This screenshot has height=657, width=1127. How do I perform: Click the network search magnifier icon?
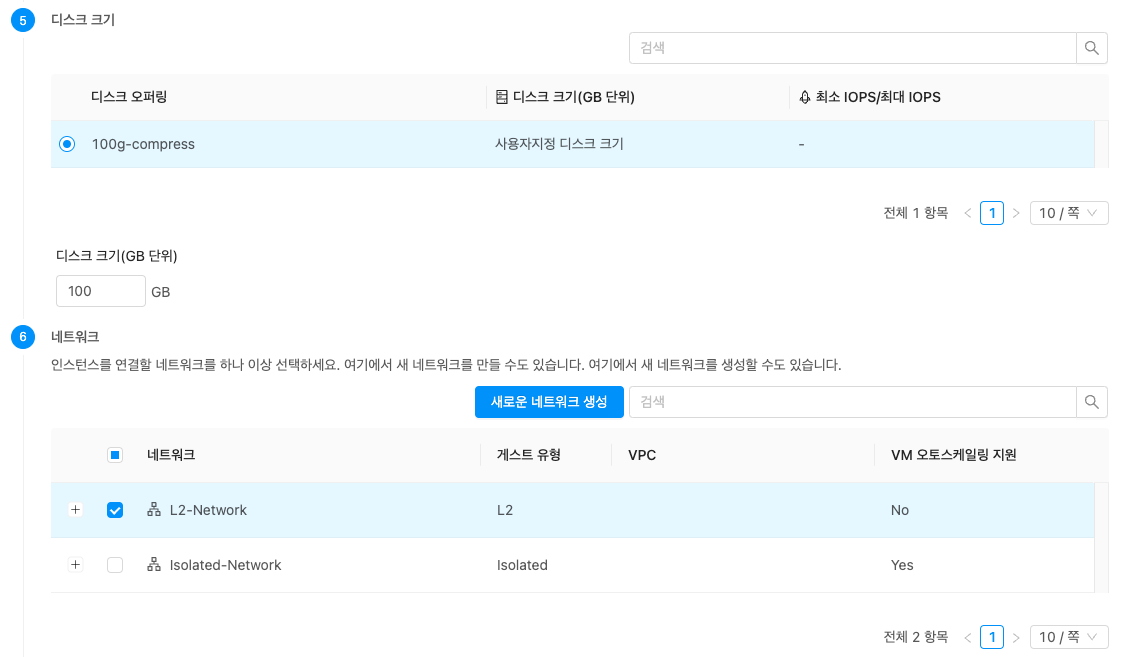click(1091, 402)
